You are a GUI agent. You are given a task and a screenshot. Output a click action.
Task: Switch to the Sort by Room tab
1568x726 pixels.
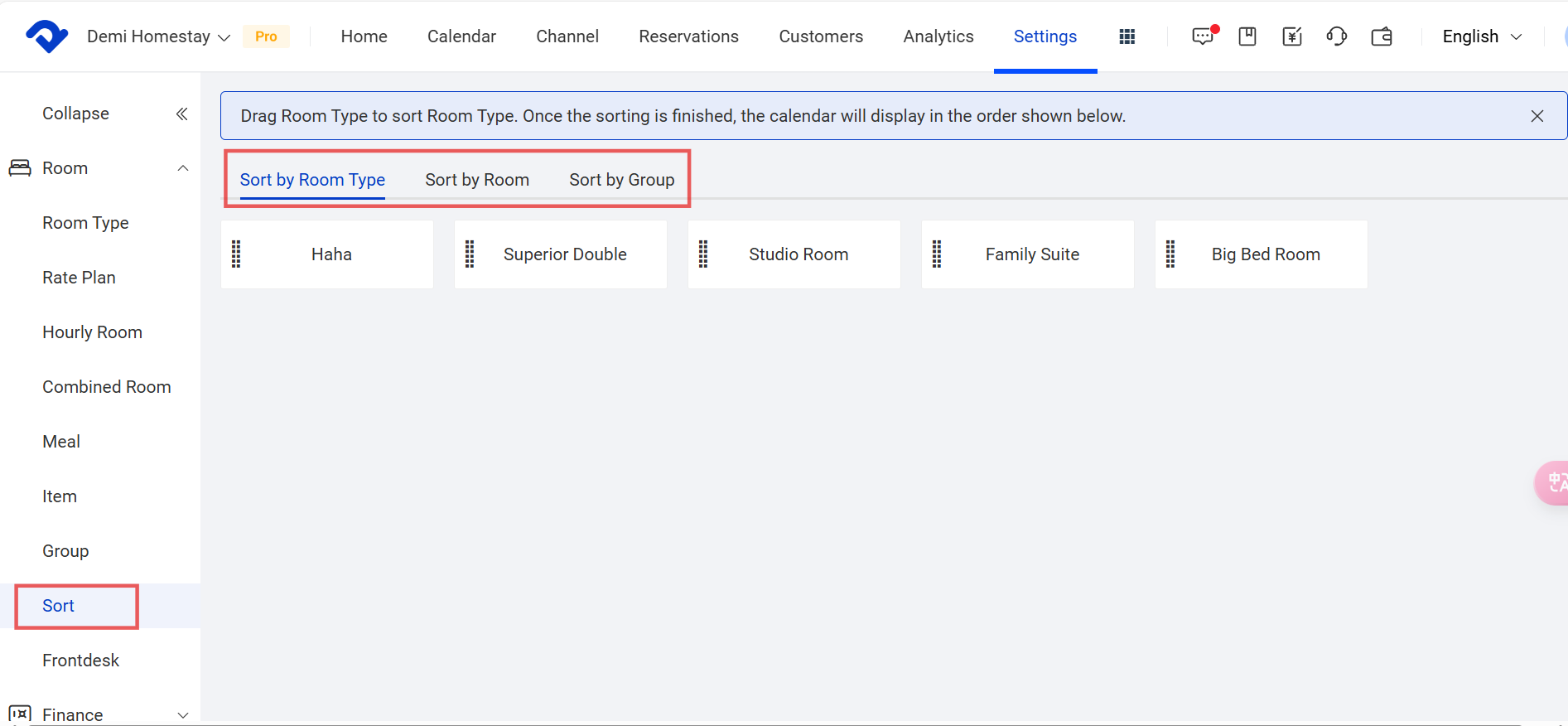click(x=477, y=180)
